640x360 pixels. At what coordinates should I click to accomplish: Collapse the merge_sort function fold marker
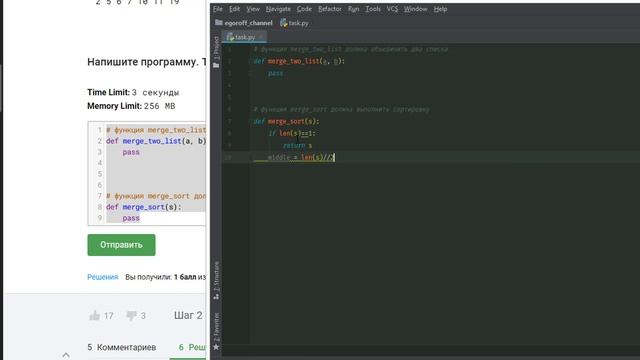tap(250, 121)
